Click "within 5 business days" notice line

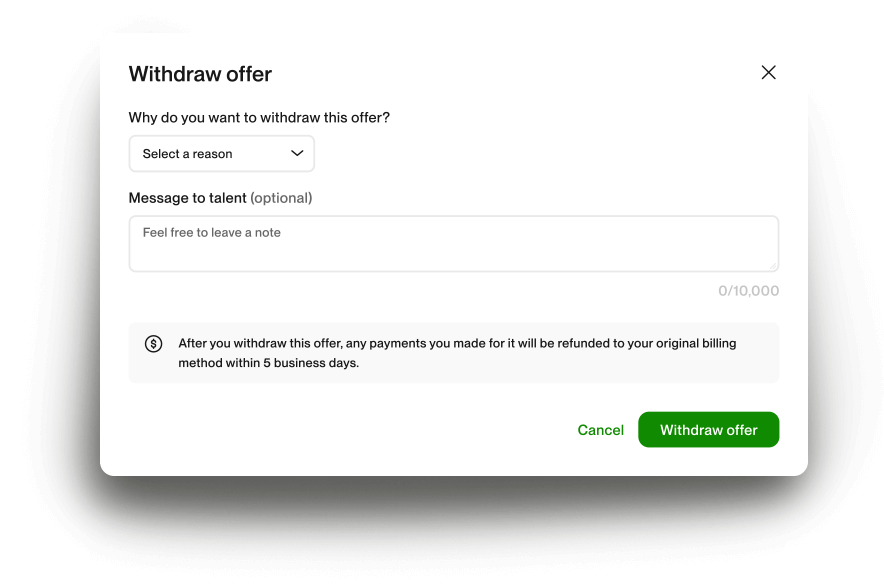[268, 363]
